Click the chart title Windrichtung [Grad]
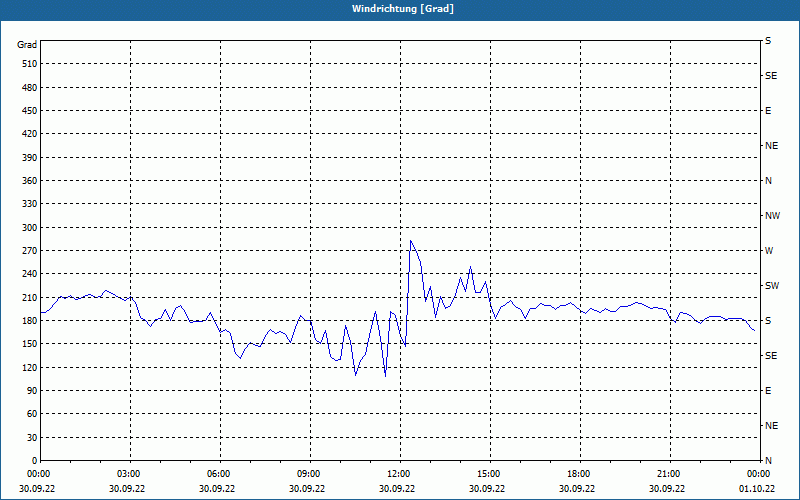The width and height of the screenshot is (800, 500). tap(403, 9)
